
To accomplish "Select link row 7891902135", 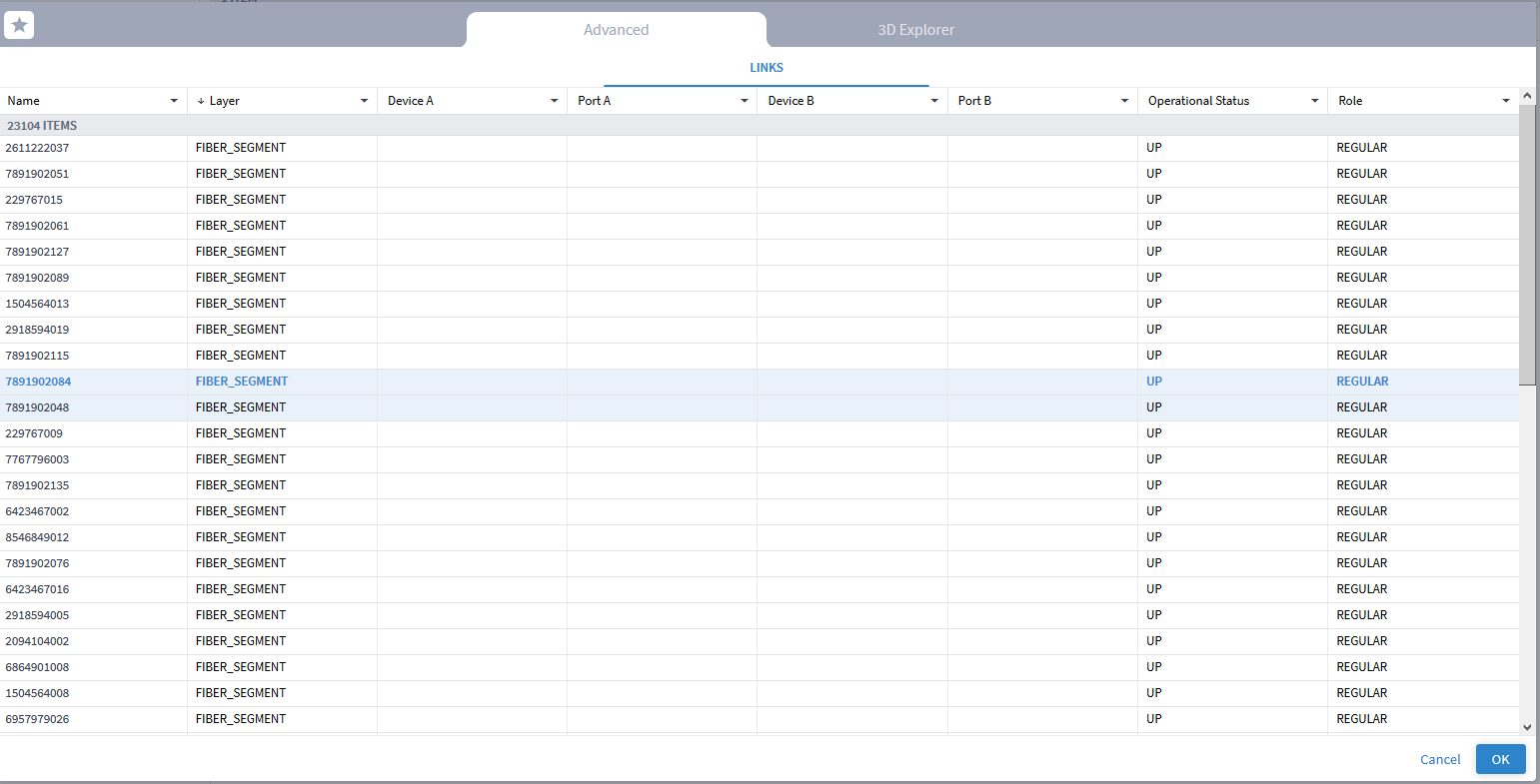I will click(x=760, y=485).
